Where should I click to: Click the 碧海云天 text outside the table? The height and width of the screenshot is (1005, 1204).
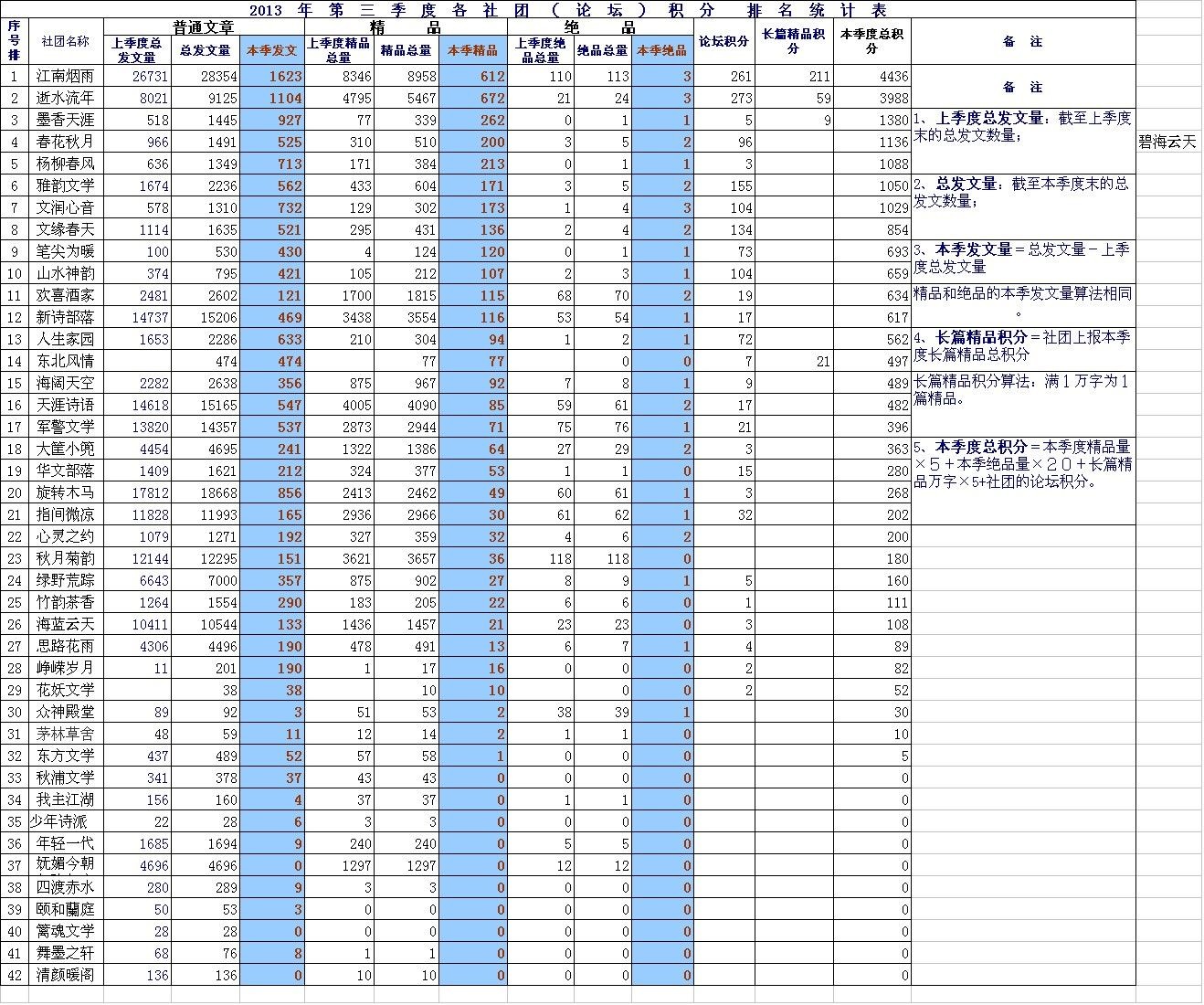[1167, 142]
